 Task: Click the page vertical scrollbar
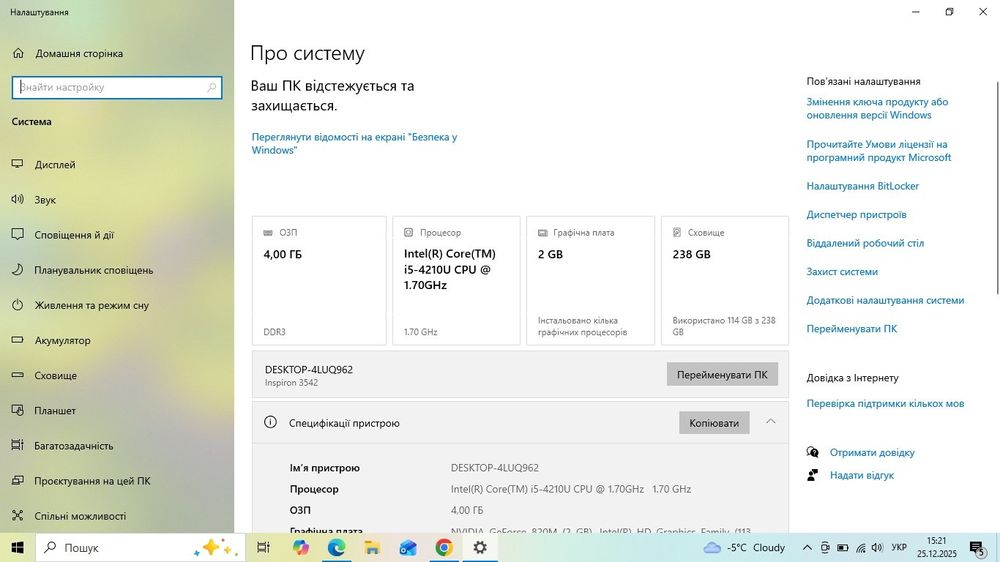click(997, 188)
